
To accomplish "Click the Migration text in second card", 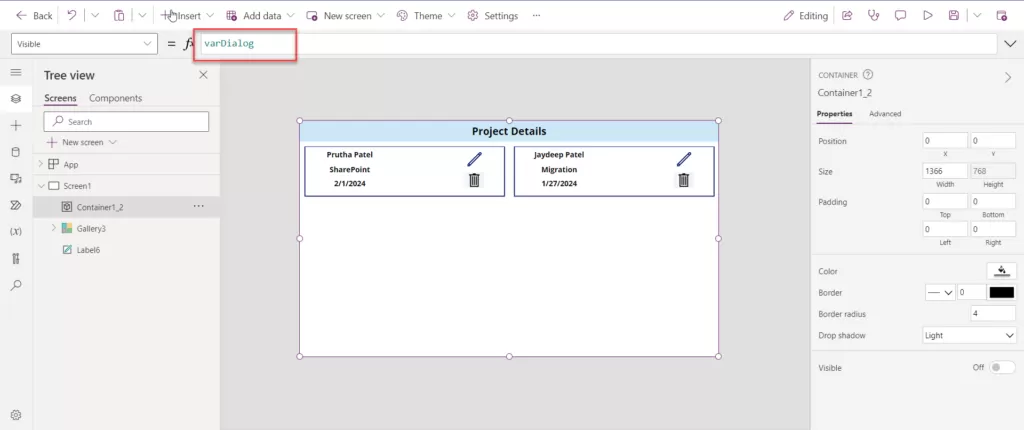I will point(559,169).
